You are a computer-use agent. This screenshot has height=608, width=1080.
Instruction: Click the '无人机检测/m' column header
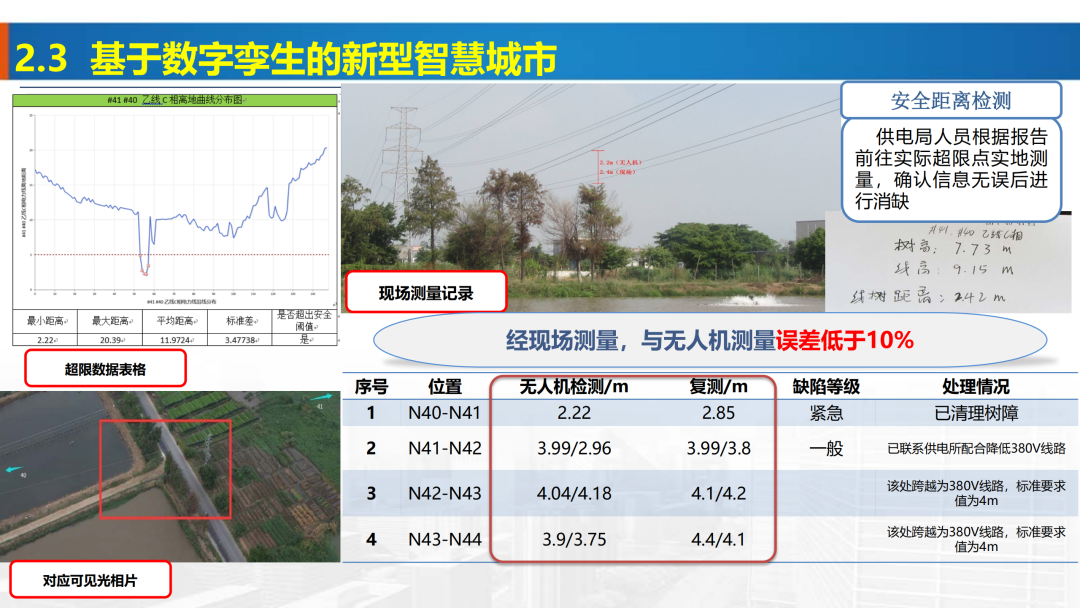pyautogui.click(x=574, y=387)
